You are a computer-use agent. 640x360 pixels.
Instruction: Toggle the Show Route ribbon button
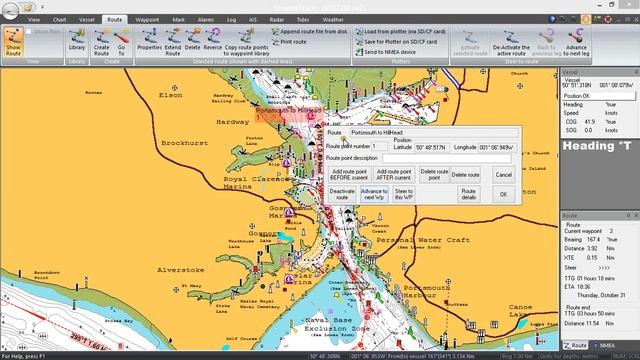(13, 42)
